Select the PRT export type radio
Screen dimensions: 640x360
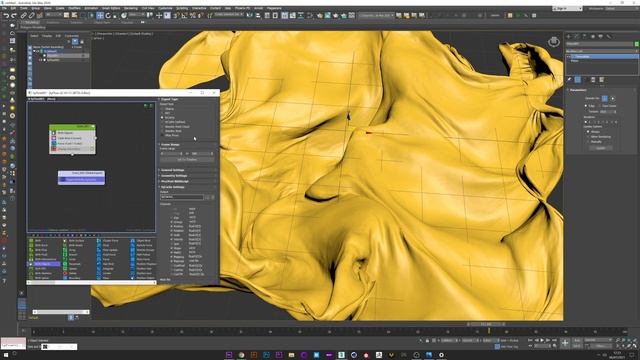click(162, 113)
